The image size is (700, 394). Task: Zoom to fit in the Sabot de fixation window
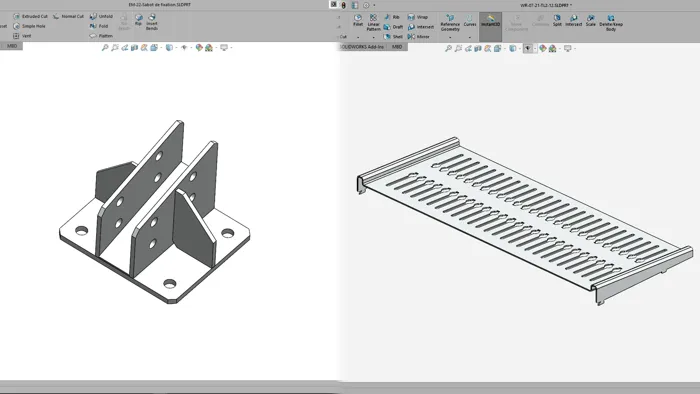(x=105, y=47)
